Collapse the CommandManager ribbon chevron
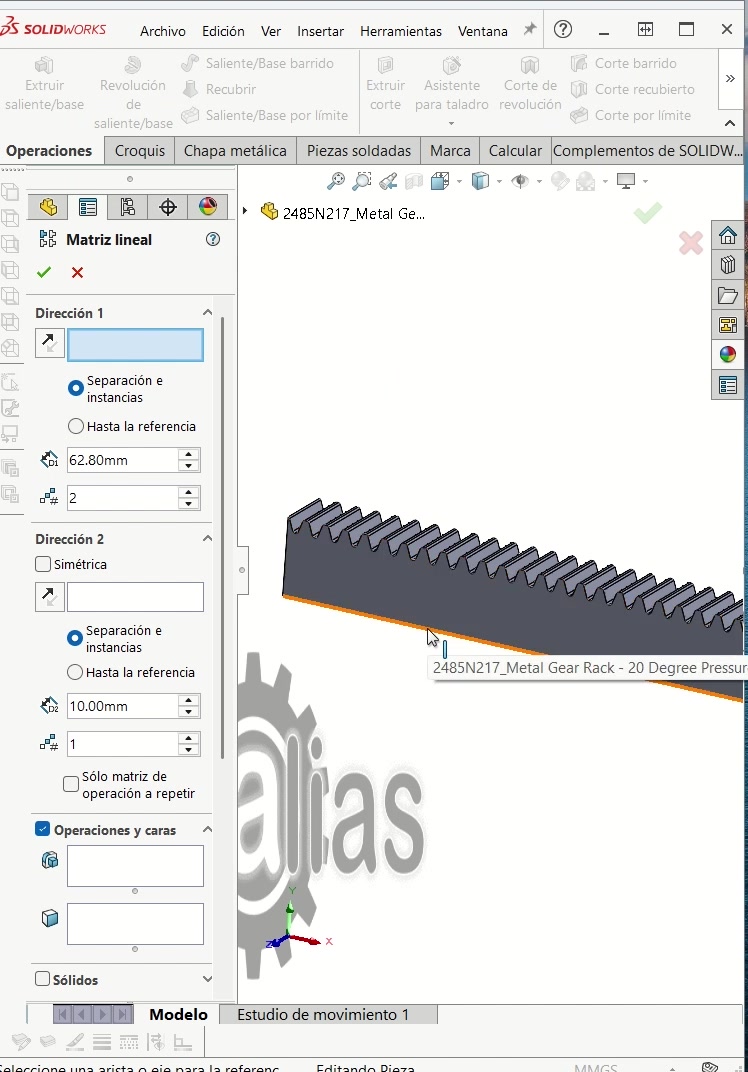The height and width of the screenshot is (1072, 748). [730, 123]
